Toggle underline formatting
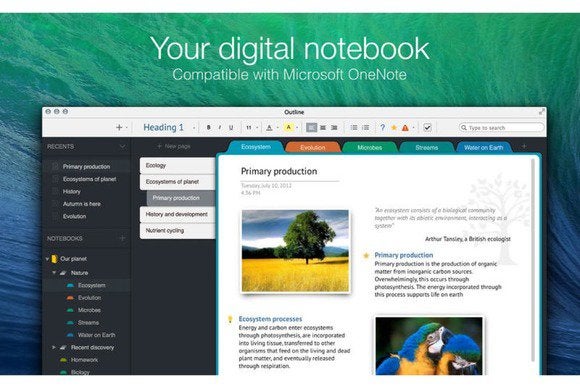The image size is (580, 388). click(231, 128)
